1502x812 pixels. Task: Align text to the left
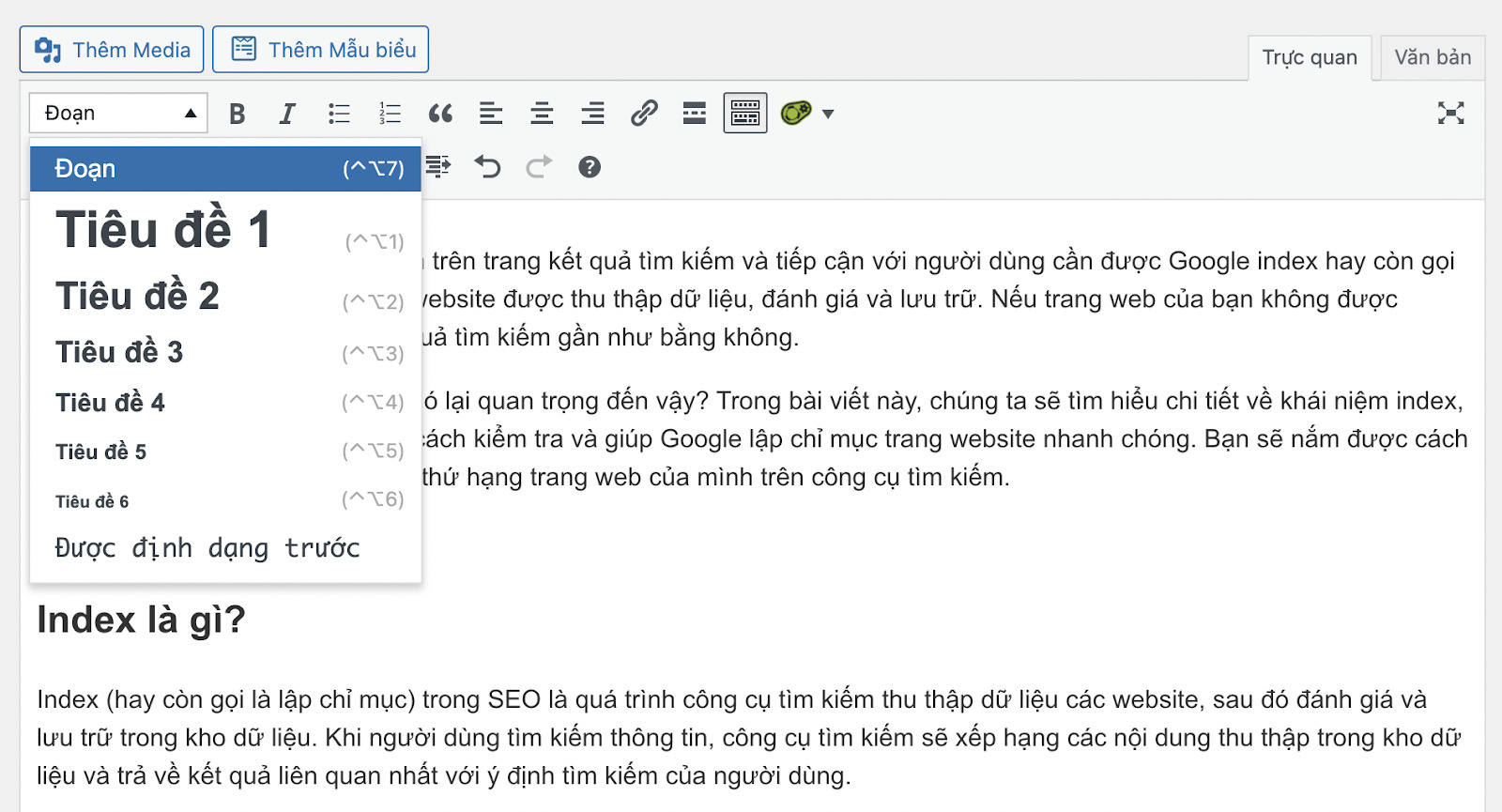[491, 114]
